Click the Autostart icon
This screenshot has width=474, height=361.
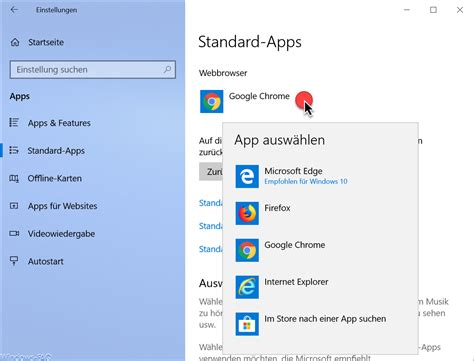[14, 261]
